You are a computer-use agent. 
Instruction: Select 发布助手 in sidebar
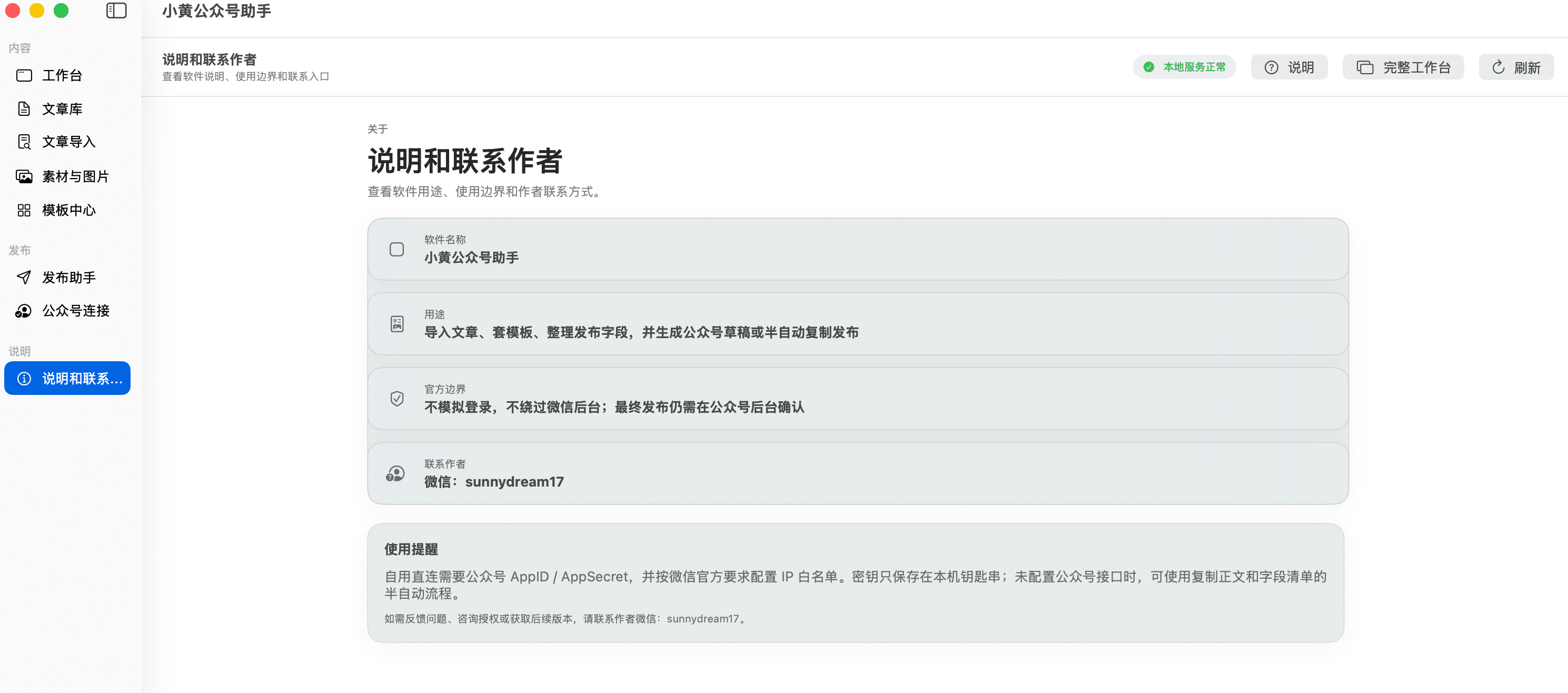67,278
